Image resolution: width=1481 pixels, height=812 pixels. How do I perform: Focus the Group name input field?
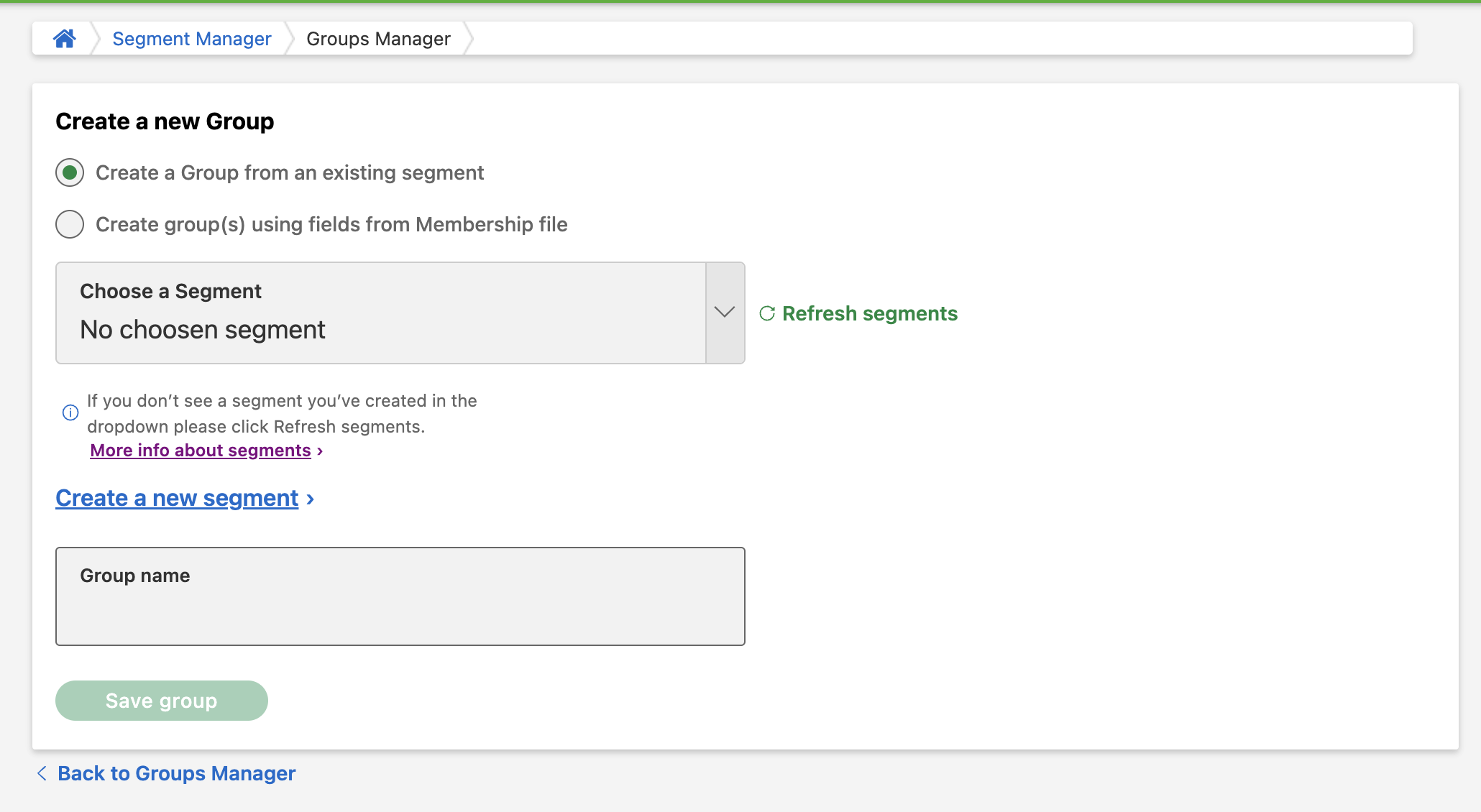pyautogui.click(x=400, y=596)
